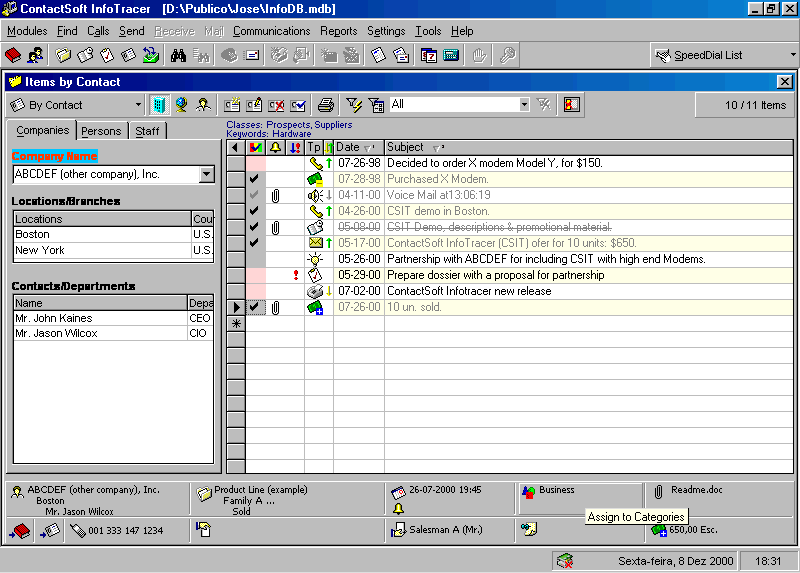Open the Reports menu

[x=339, y=31]
